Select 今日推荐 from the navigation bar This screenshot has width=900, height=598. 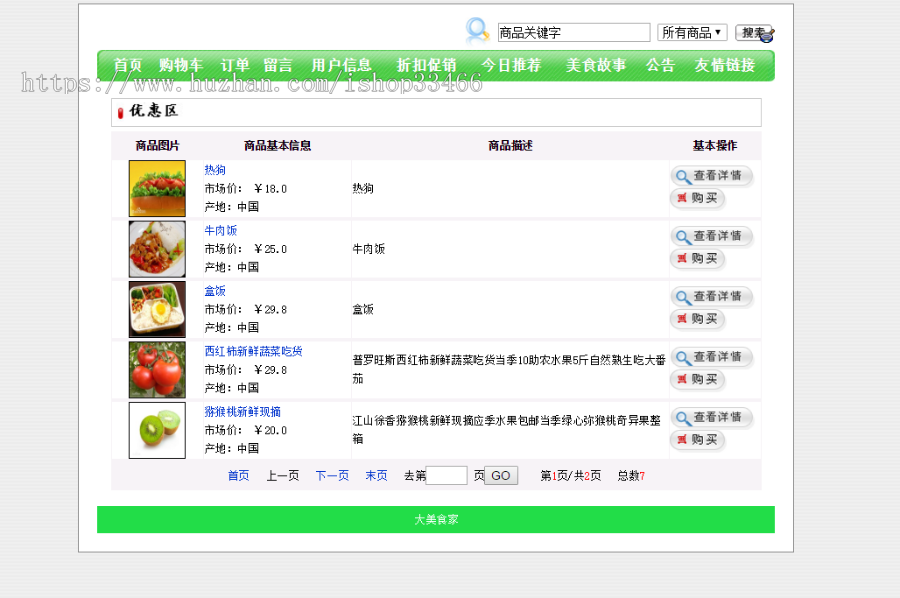(x=512, y=64)
